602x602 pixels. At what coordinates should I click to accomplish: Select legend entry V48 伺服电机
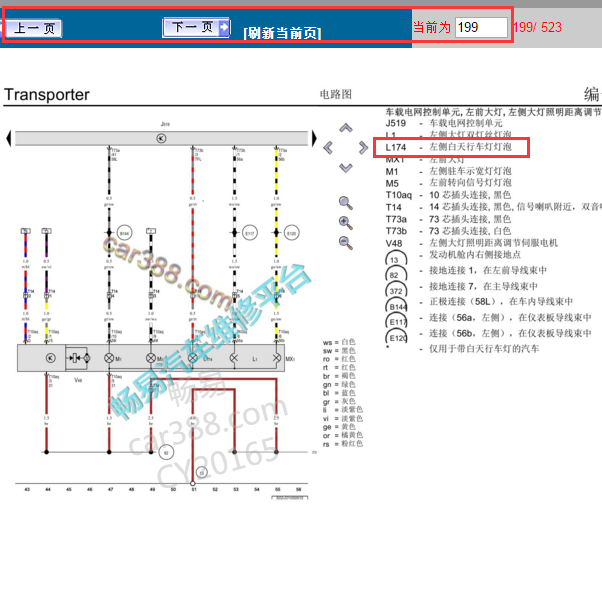click(x=471, y=243)
